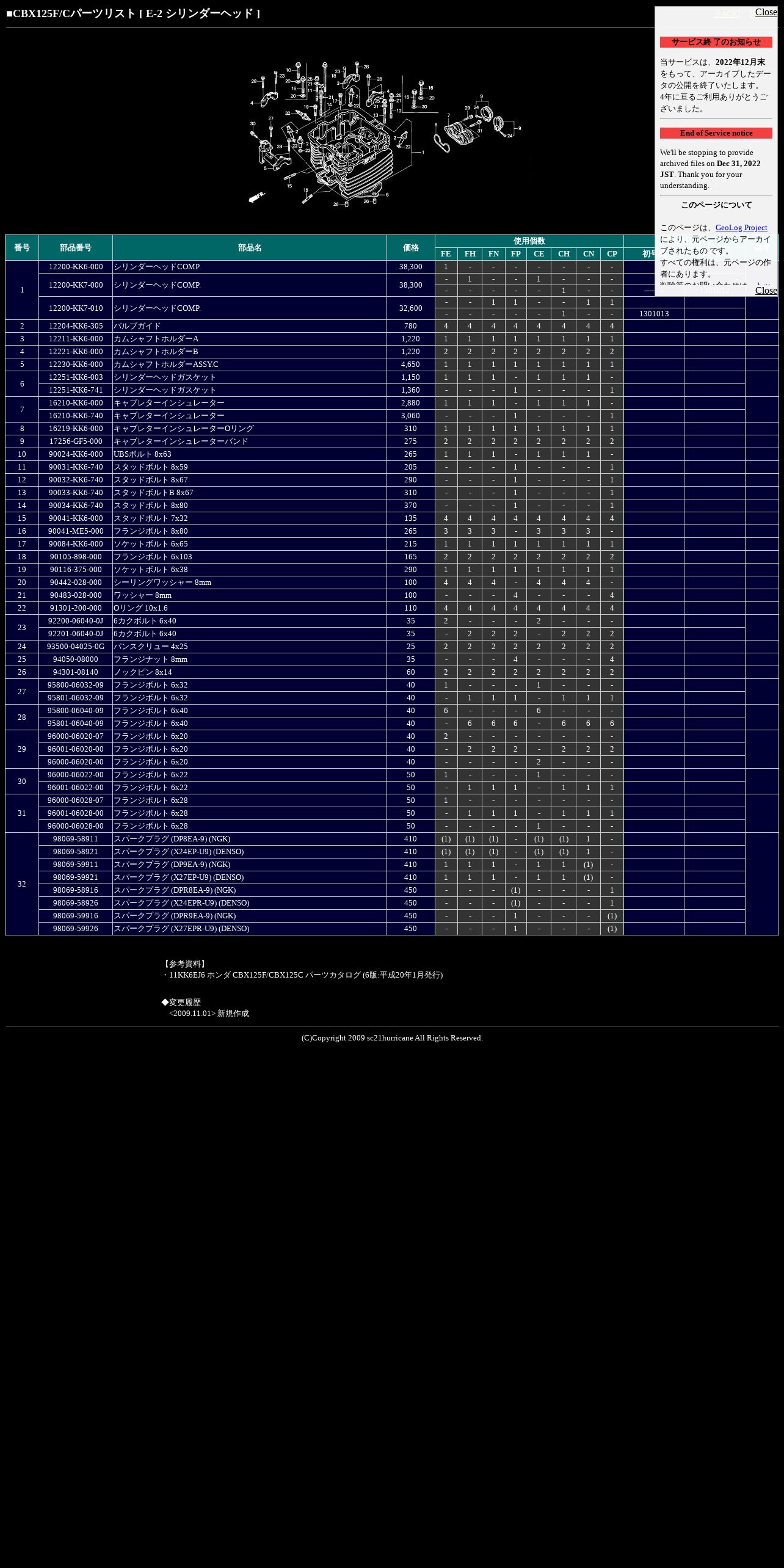The width and height of the screenshot is (784, 1568).
Task: Click the CP model column header
Action: coord(612,254)
